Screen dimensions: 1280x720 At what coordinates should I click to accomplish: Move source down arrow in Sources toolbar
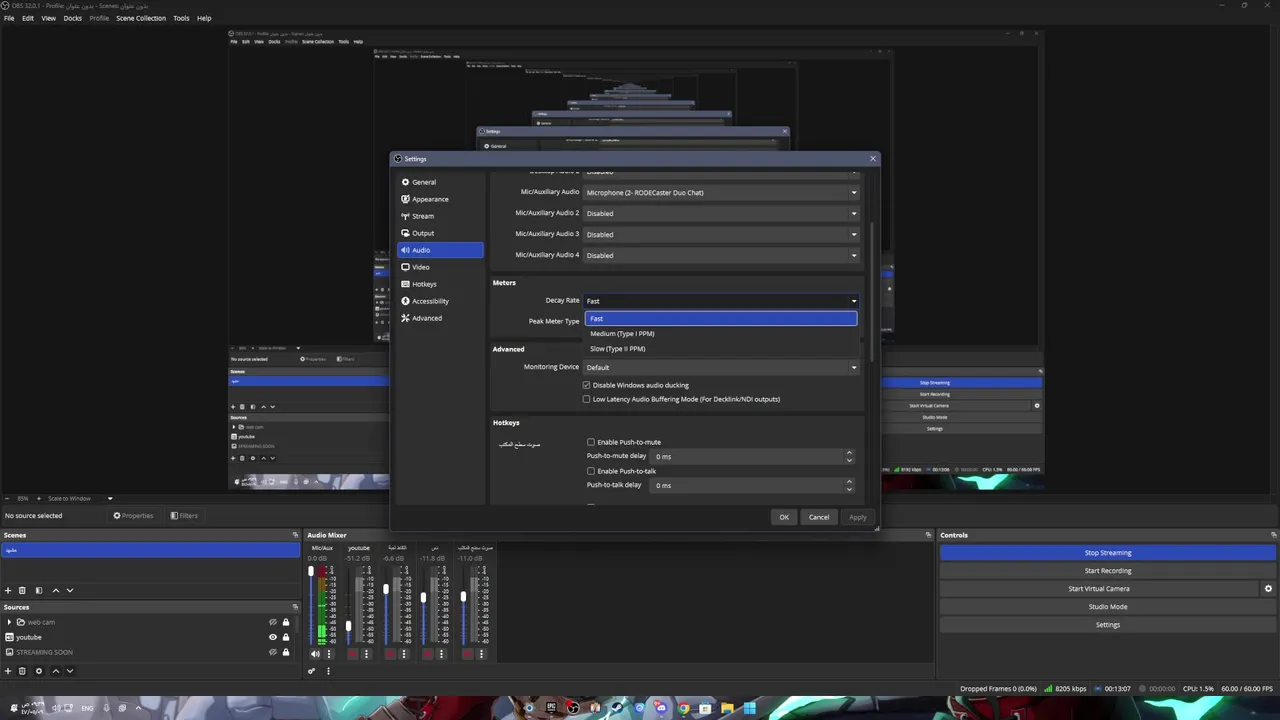click(70, 671)
